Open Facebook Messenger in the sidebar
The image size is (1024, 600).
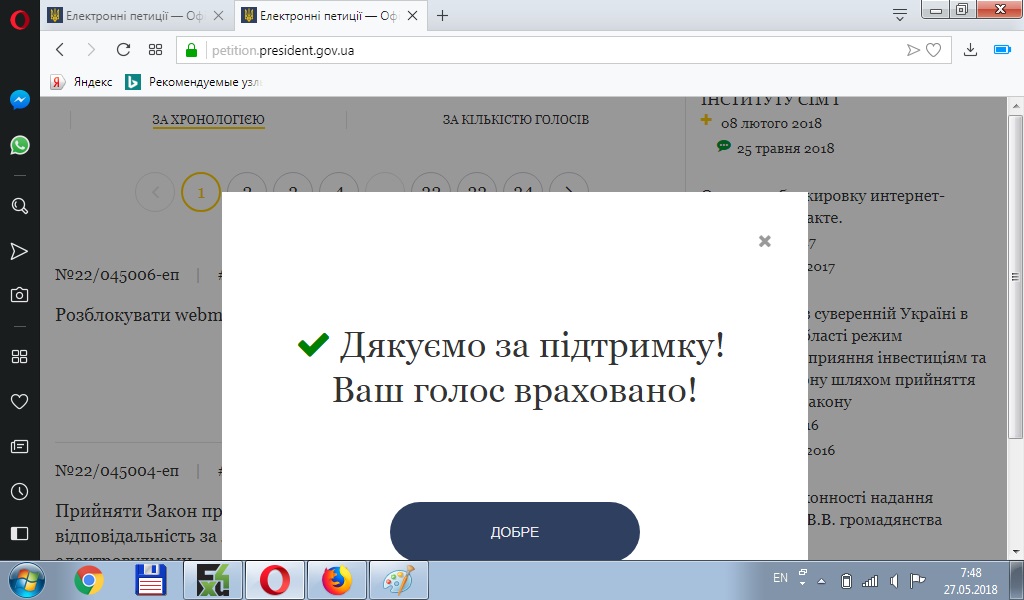point(19,100)
